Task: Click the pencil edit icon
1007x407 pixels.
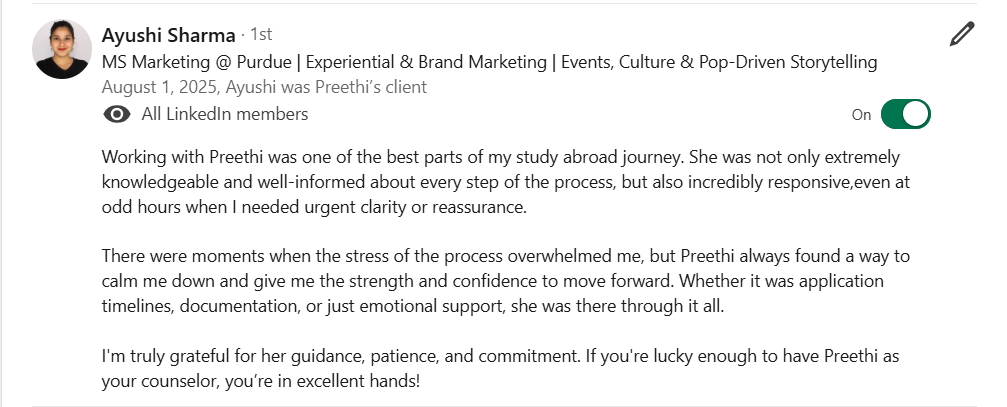Action: 961,35
